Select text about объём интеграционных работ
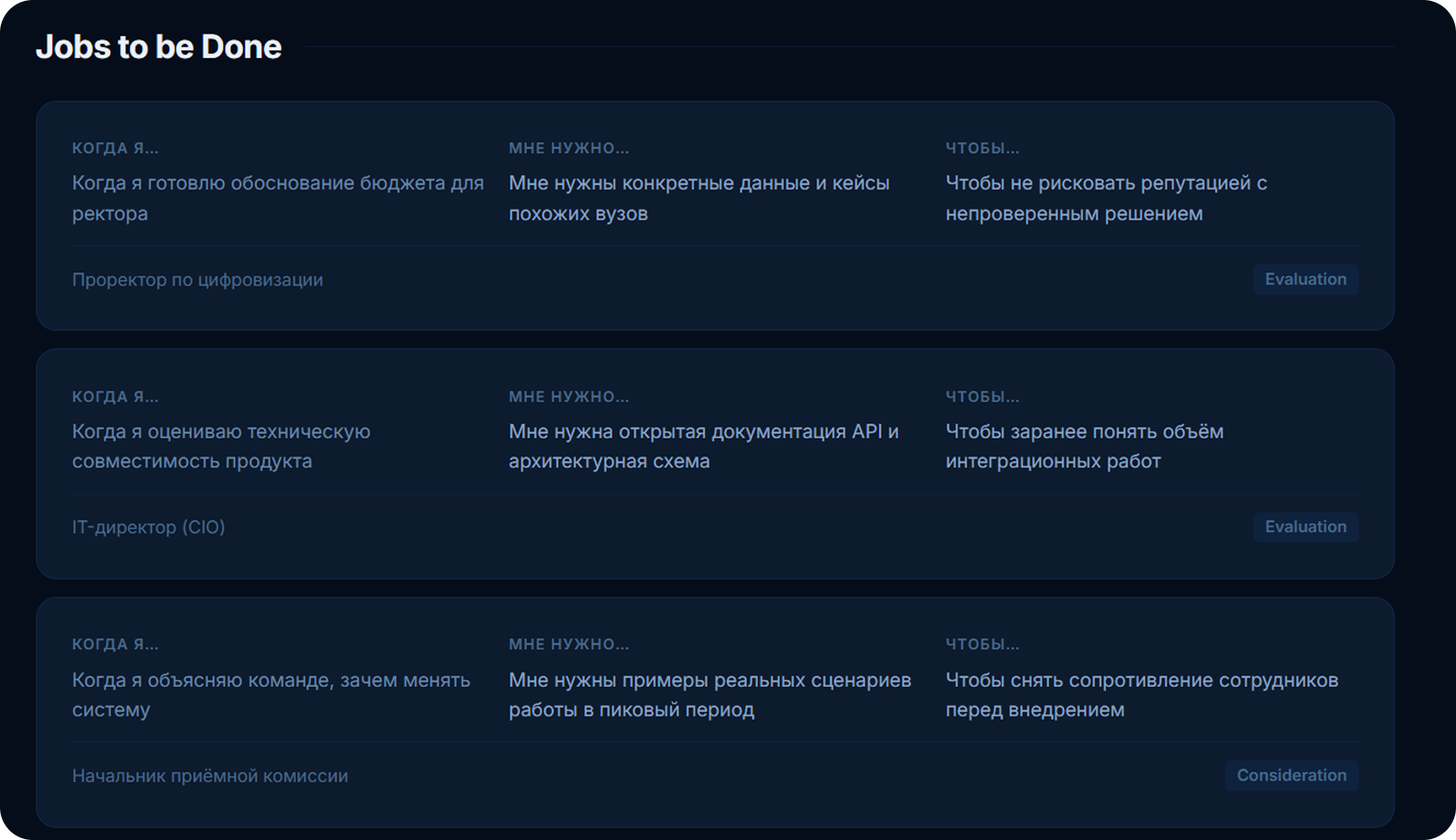1456x840 pixels. click(x=1084, y=446)
